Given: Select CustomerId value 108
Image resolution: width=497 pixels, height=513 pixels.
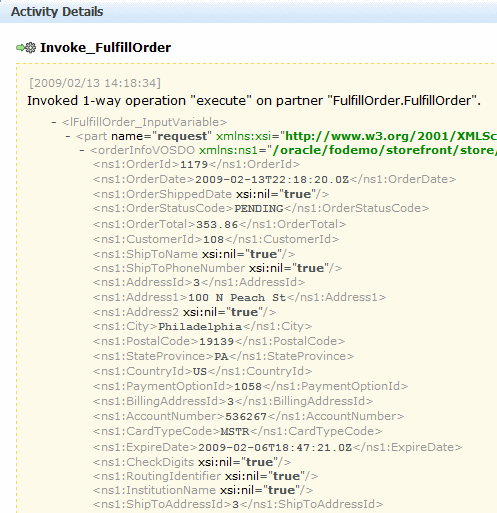Looking at the screenshot, I should (x=213, y=240).
